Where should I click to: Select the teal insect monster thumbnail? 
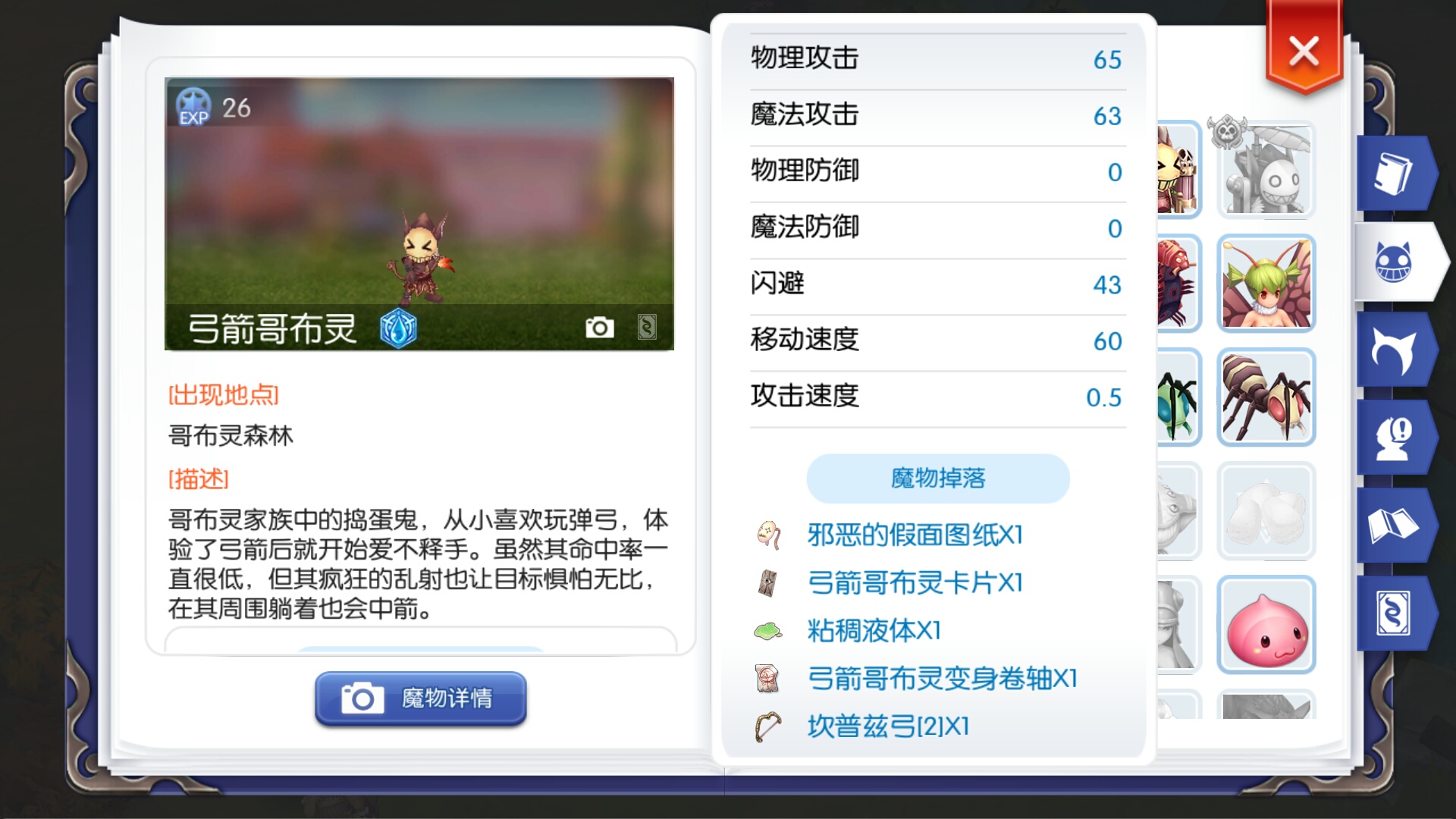point(1178,397)
